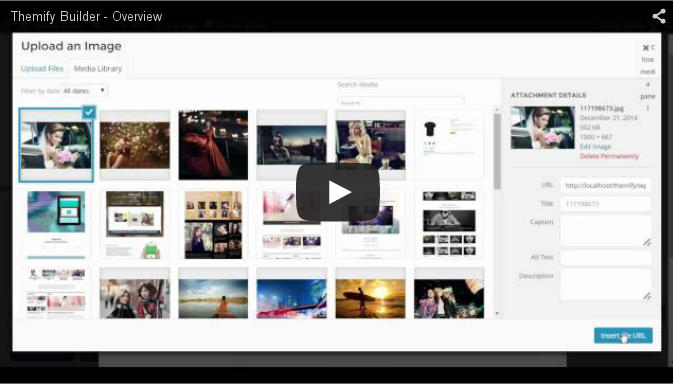Image resolution: width=673 pixels, height=384 pixels.
Task: Click the media grid scrollbar down arrow
Action: click(x=497, y=314)
